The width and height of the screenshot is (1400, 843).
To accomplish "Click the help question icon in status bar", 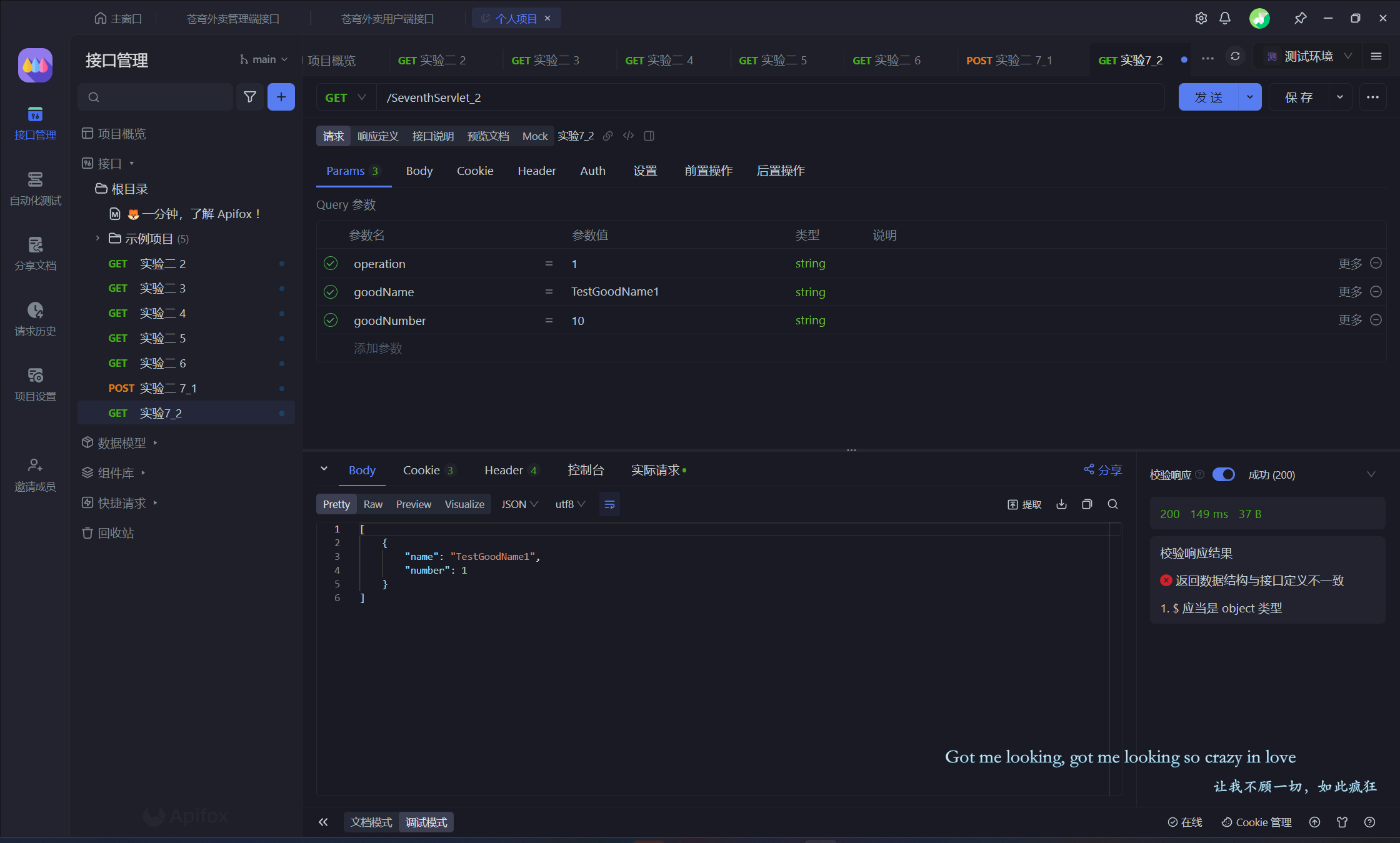I will point(1369,822).
